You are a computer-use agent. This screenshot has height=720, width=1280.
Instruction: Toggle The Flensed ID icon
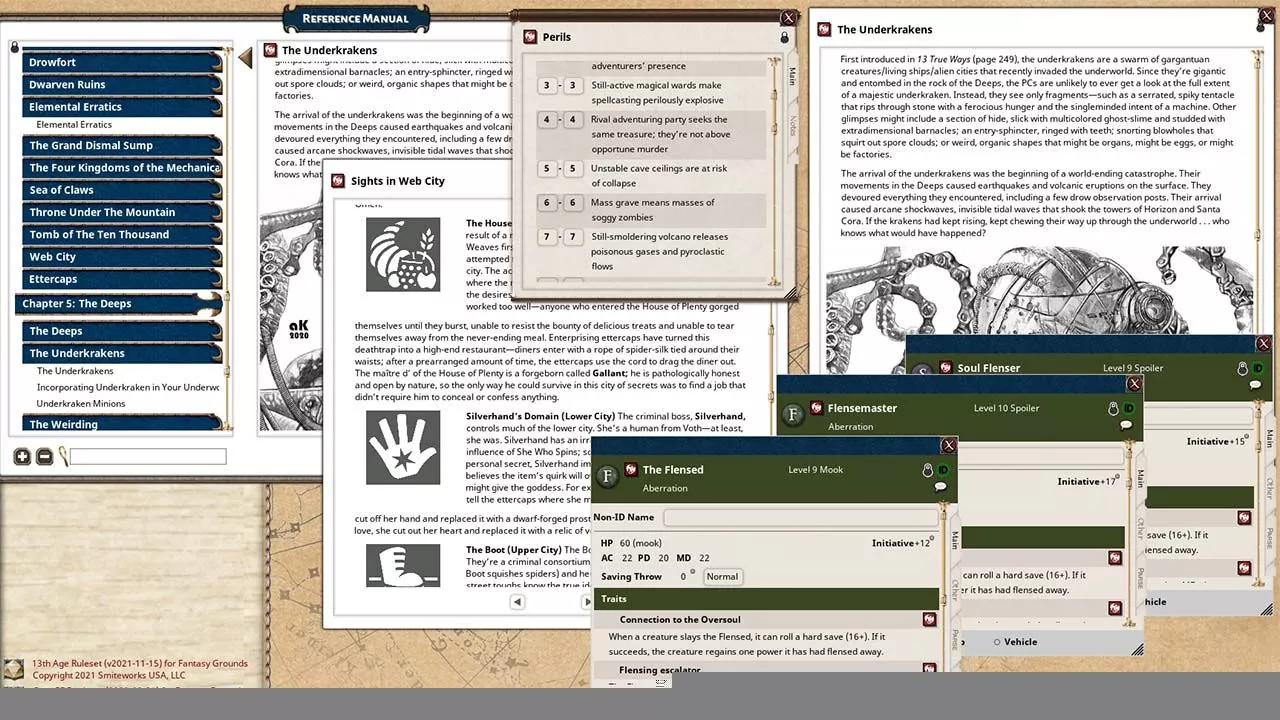pyautogui.click(x=942, y=470)
